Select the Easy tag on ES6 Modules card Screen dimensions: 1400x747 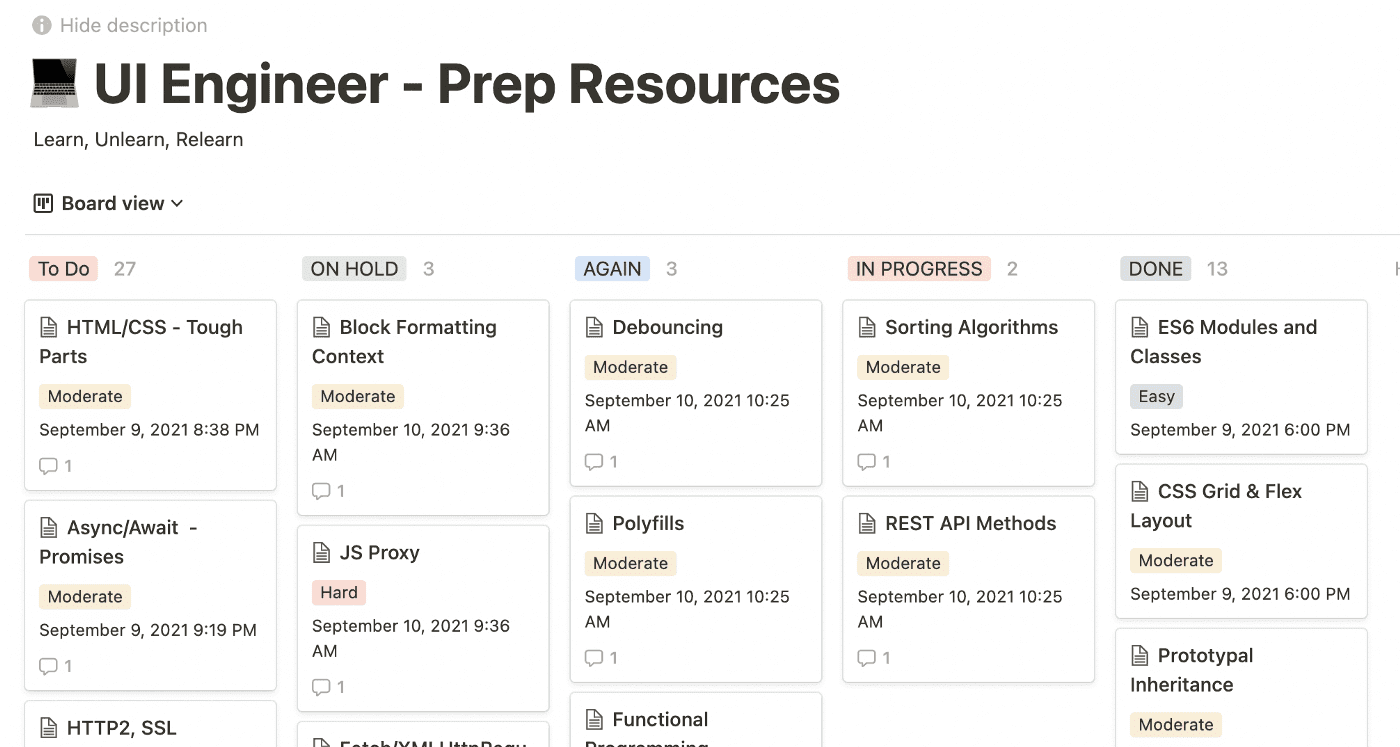click(1156, 396)
